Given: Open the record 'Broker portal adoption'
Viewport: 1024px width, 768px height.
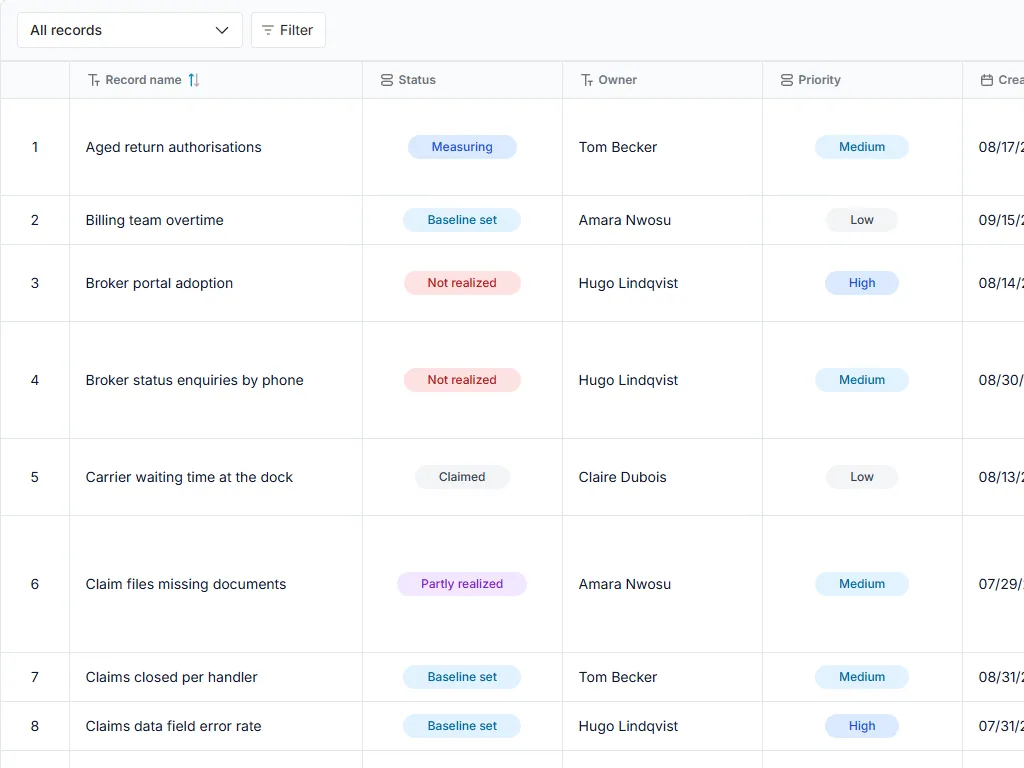Looking at the screenshot, I should (x=159, y=283).
